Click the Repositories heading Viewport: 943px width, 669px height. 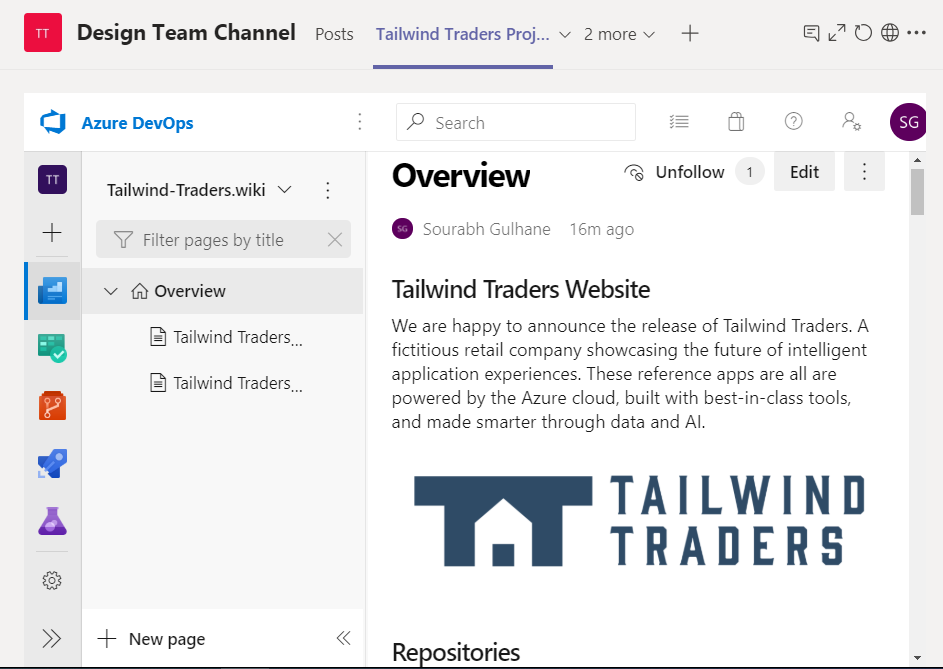point(456,653)
